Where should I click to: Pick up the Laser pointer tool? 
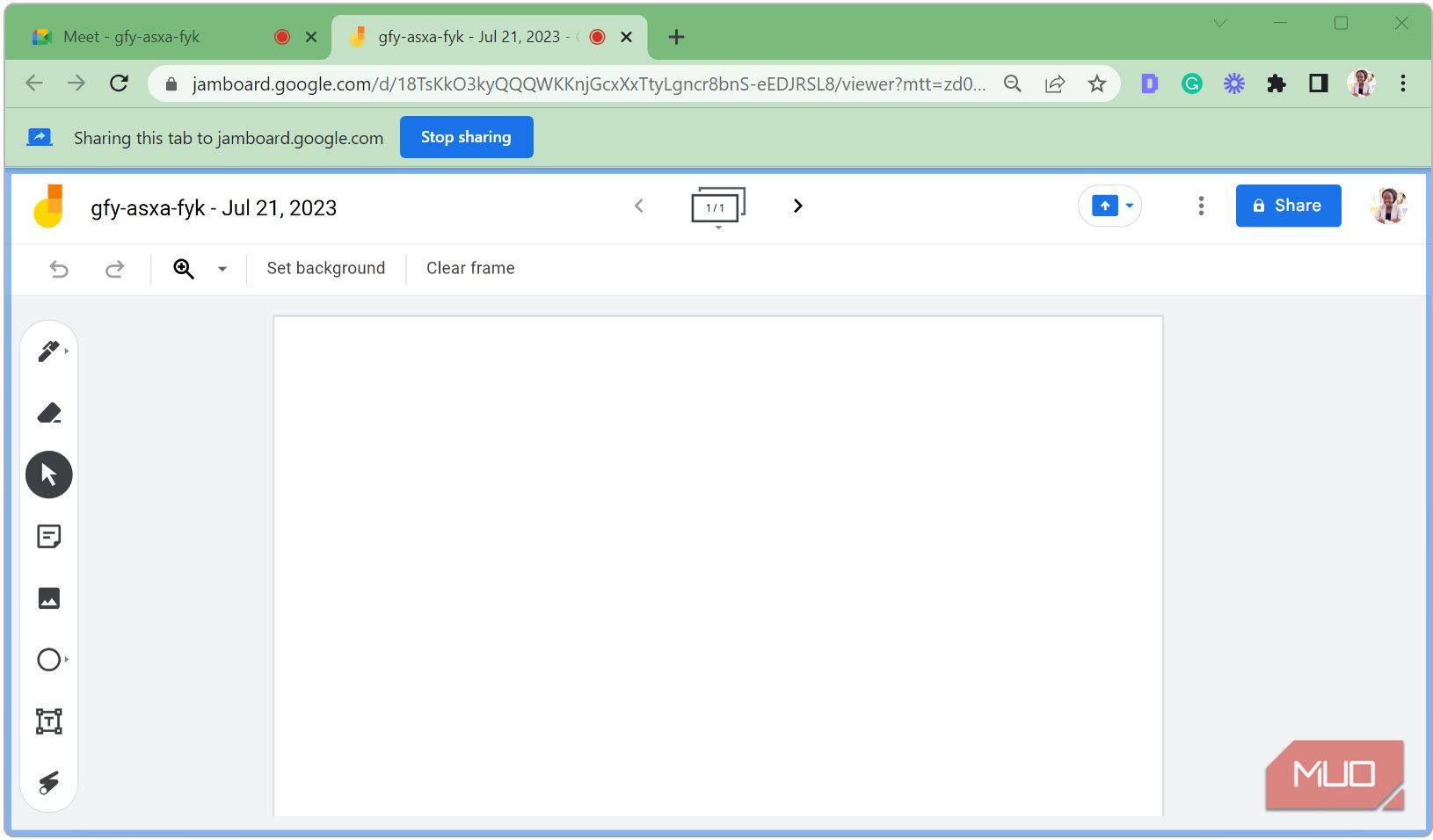tap(48, 782)
